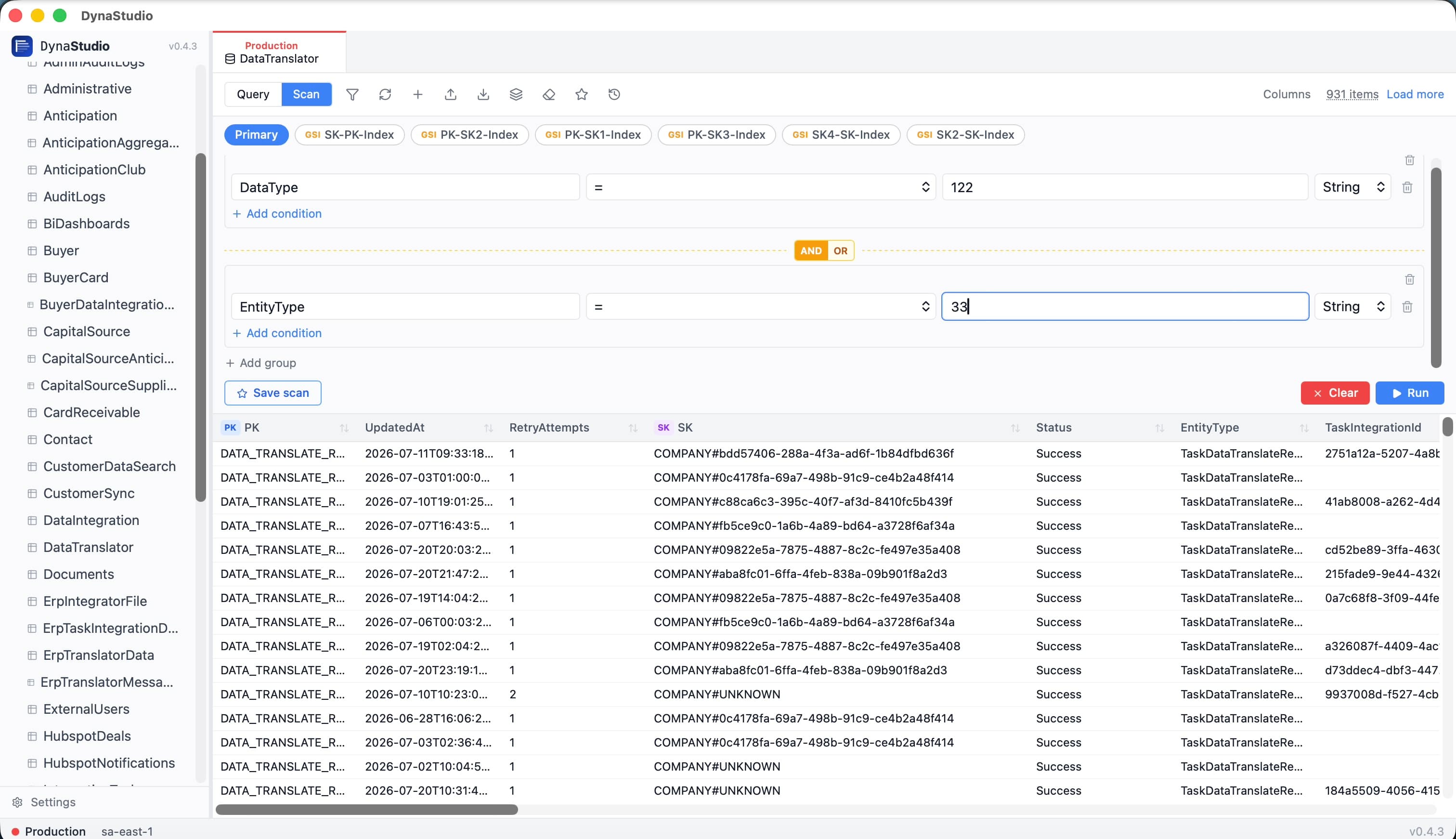Click the refresh icon in toolbar
This screenshot has width=1456, height=839.
(x=385, y=94)
